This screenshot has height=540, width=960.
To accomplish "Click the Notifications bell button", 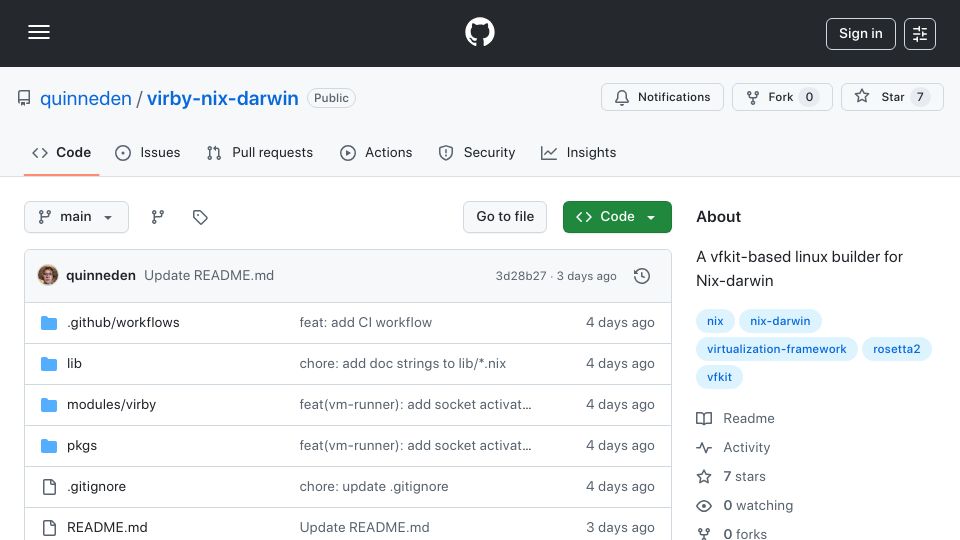I will (662, 97).
